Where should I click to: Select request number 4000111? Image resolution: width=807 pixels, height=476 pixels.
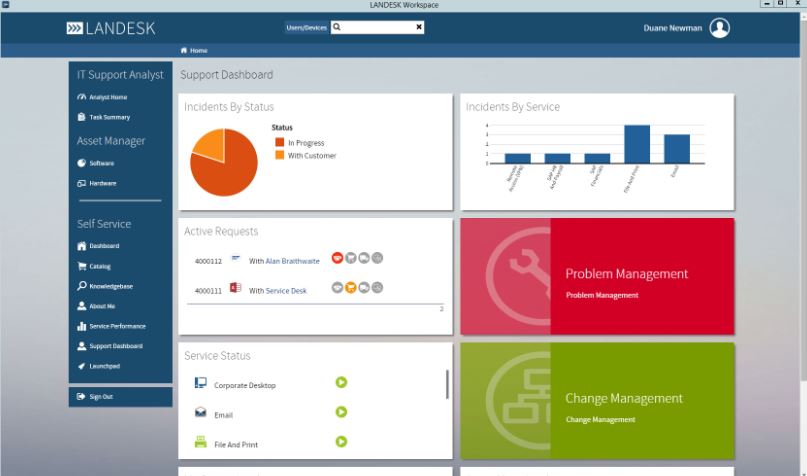(208, 291)
